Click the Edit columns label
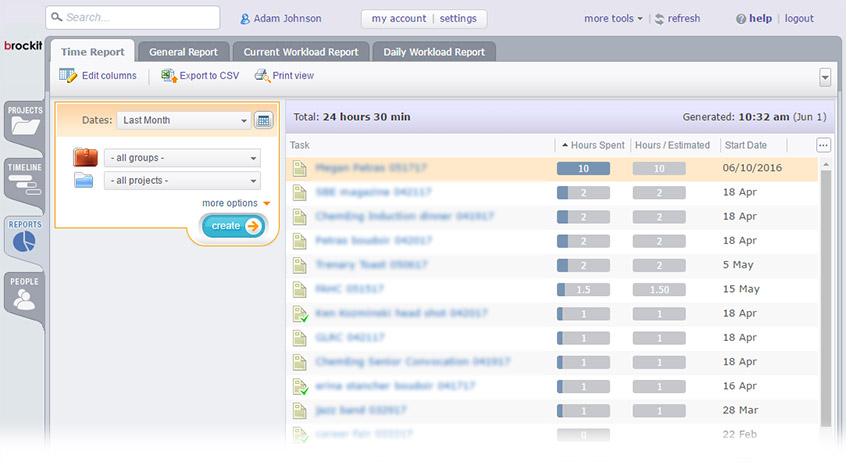 coord(109,76)
